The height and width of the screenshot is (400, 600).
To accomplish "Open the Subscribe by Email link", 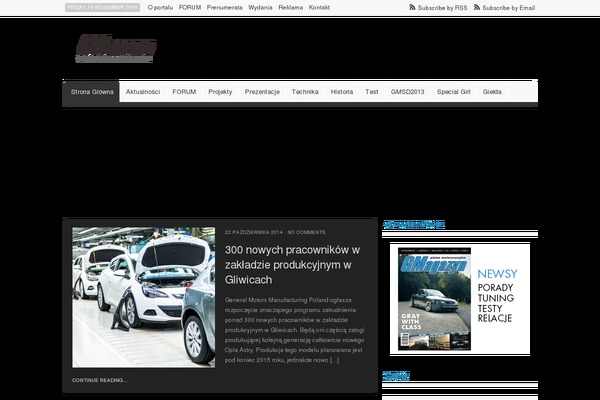I will pos(509,8).
